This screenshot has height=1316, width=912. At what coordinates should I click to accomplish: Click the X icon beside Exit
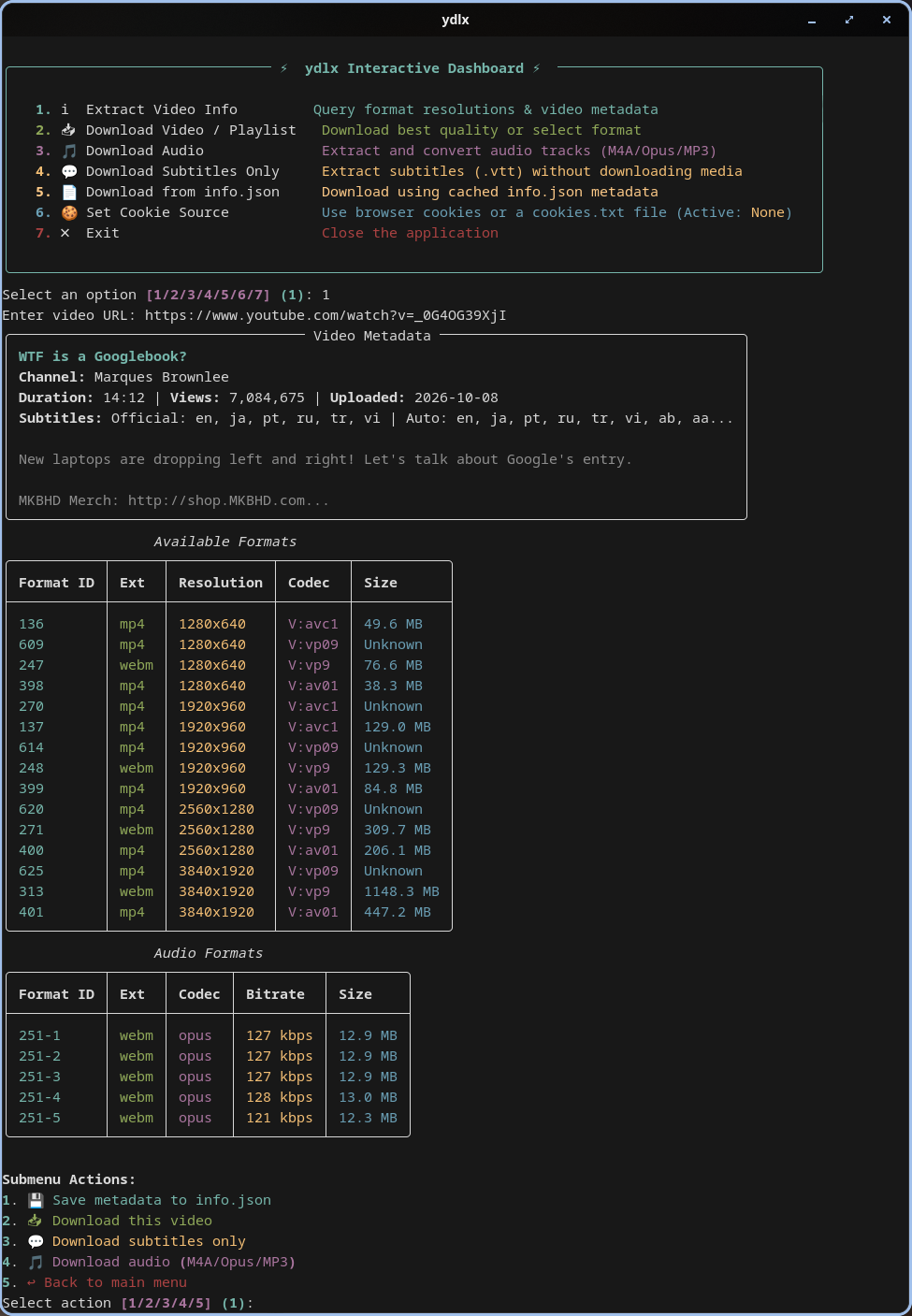(x=65, y=233)
